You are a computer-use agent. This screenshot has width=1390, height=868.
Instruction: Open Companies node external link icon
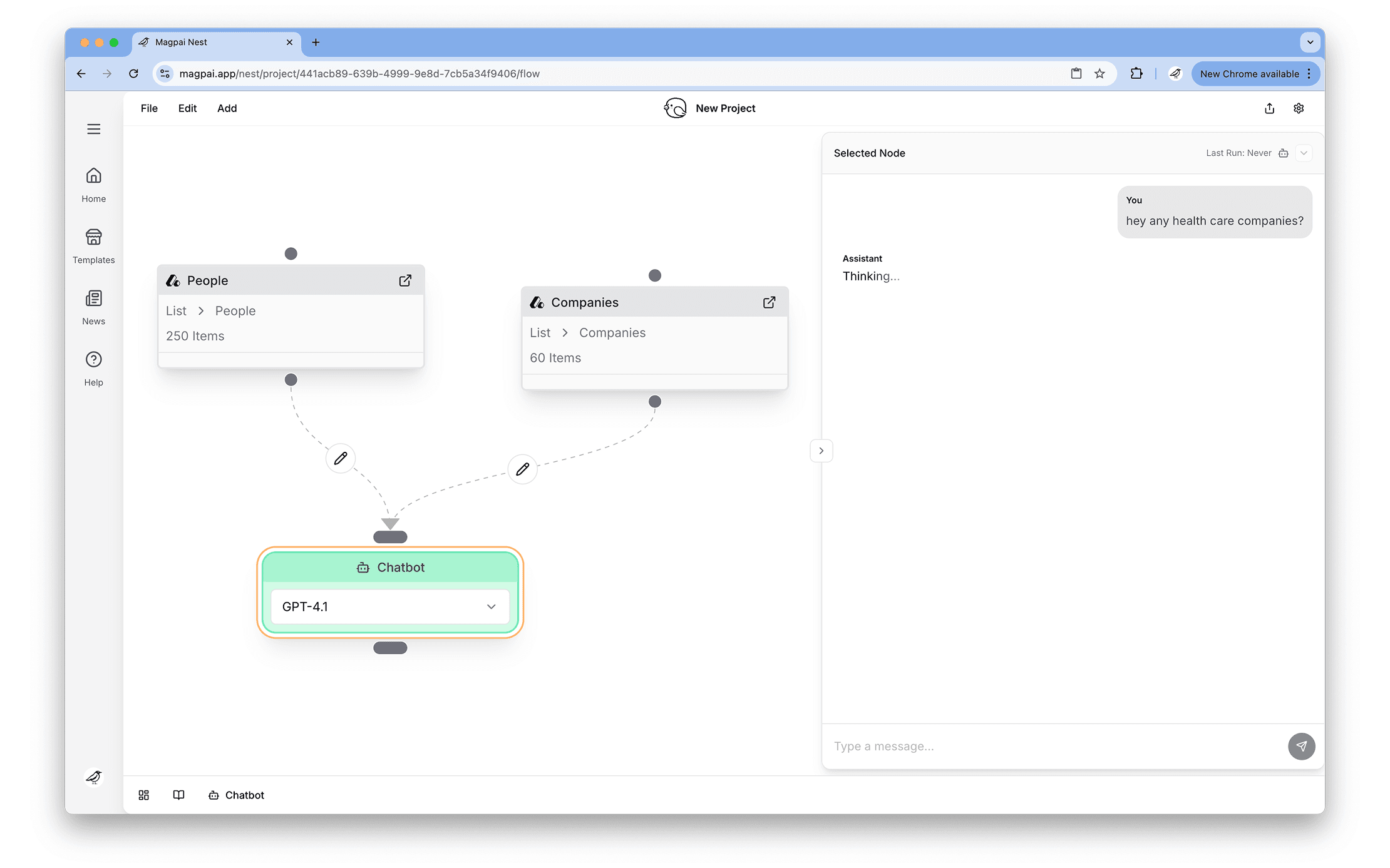769,302
